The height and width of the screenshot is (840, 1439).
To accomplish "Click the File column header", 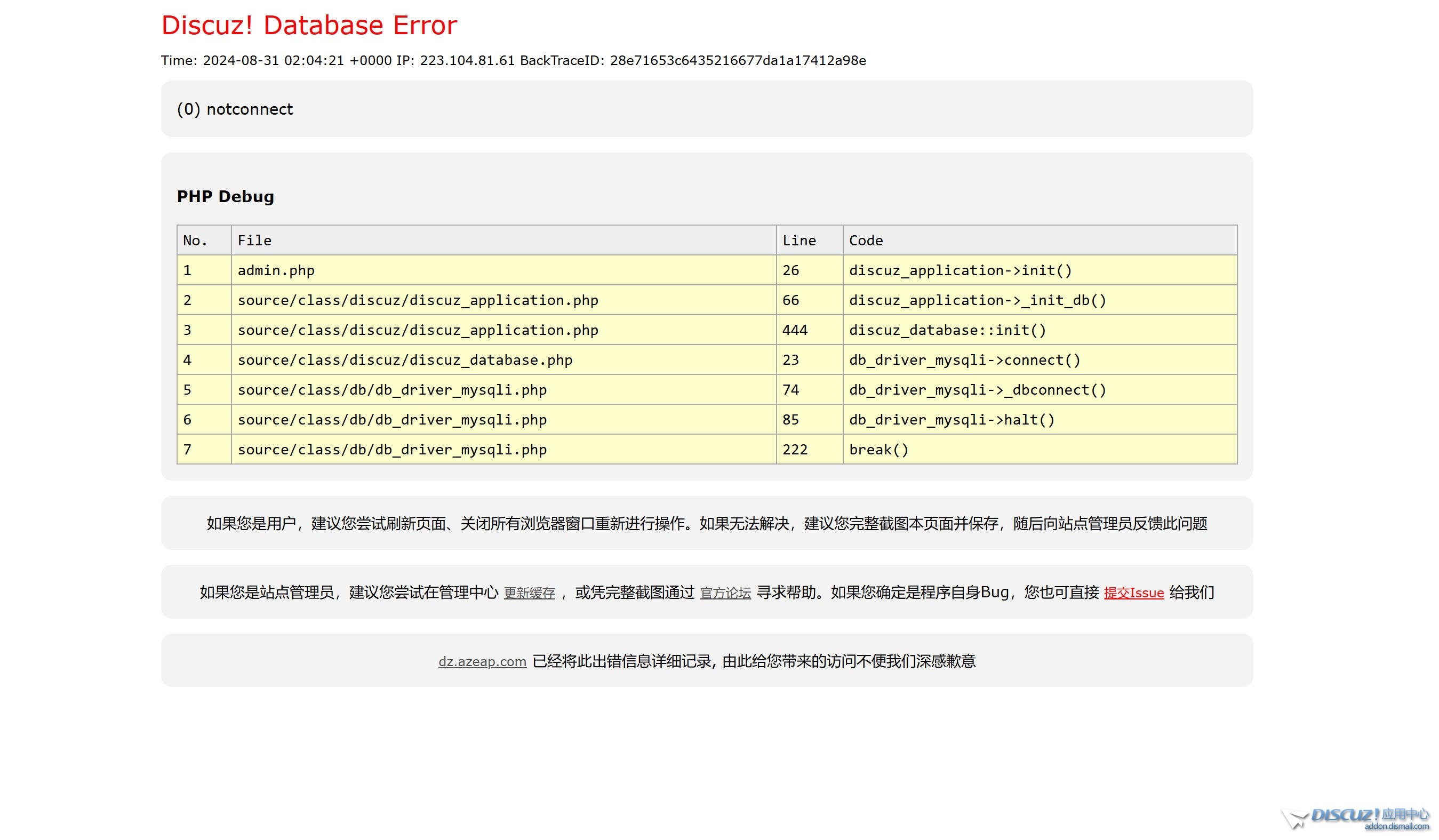I will pos(254,241).
